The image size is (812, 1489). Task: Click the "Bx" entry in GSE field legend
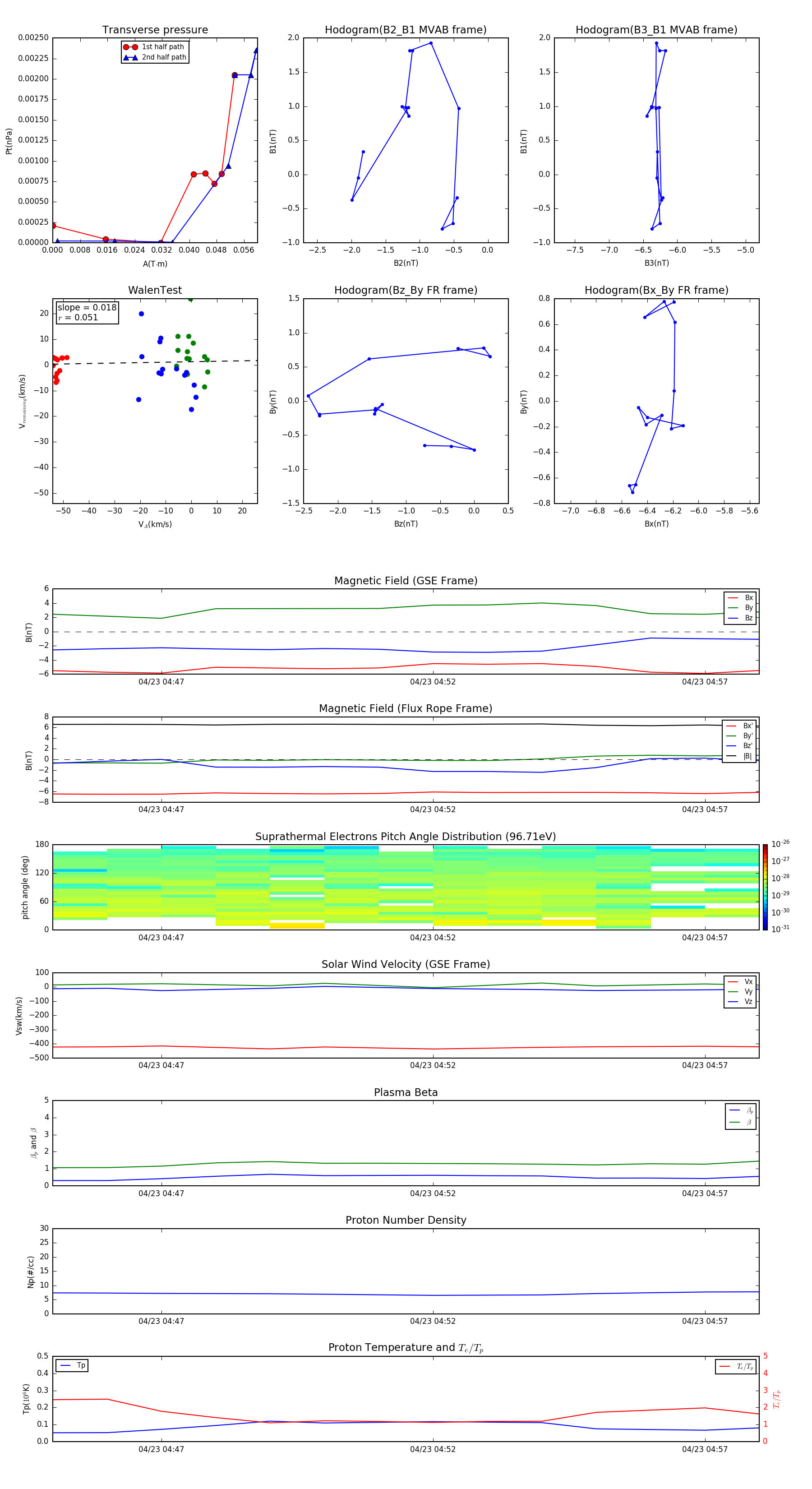[740, 598]
